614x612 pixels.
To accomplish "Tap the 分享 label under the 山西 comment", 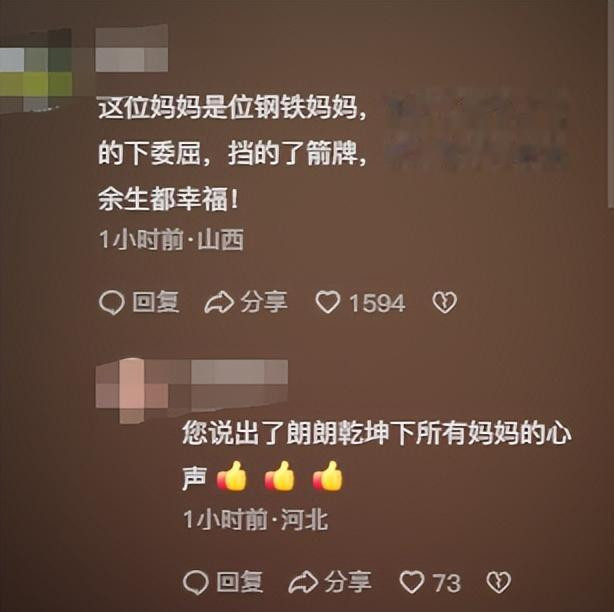I will (264, 302).
